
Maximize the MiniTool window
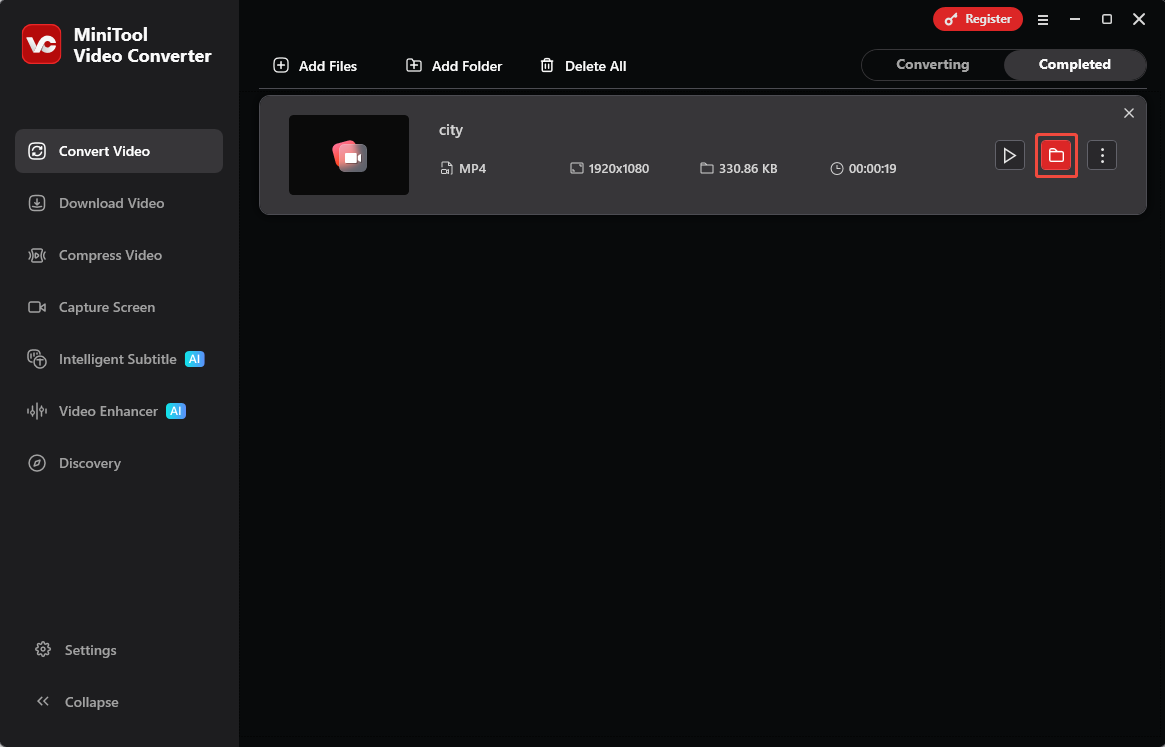click(x=1107, y=19)
